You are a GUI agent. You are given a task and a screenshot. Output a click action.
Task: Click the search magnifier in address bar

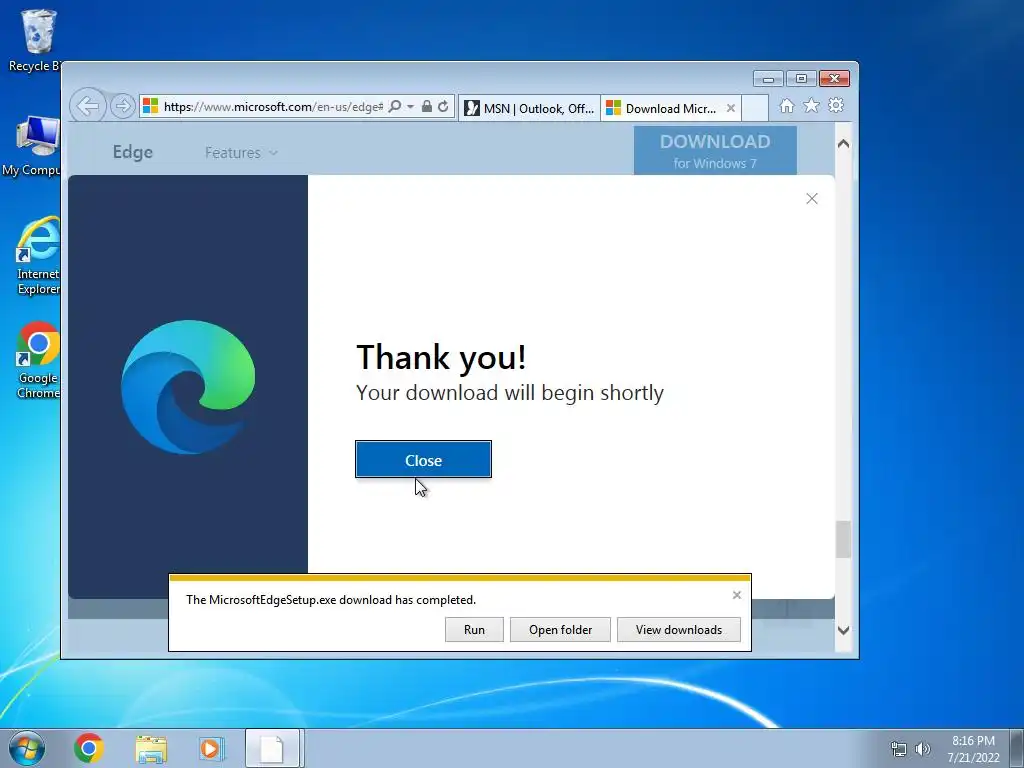point(394,106)
